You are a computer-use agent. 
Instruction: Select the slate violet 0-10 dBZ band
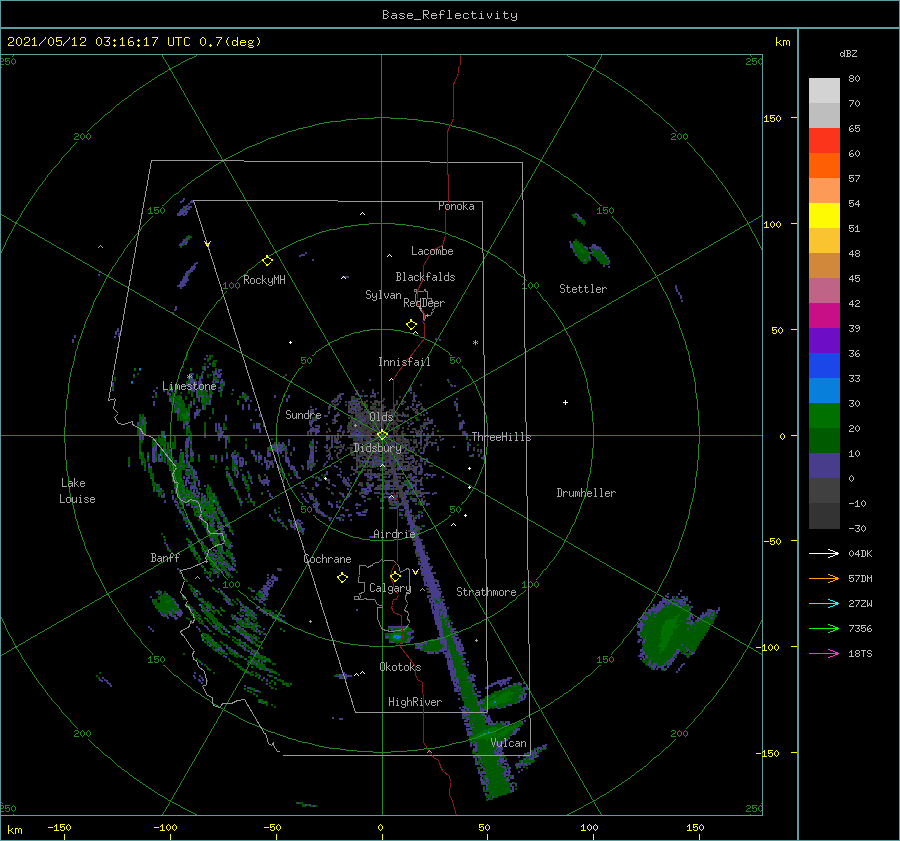(824, 466)
